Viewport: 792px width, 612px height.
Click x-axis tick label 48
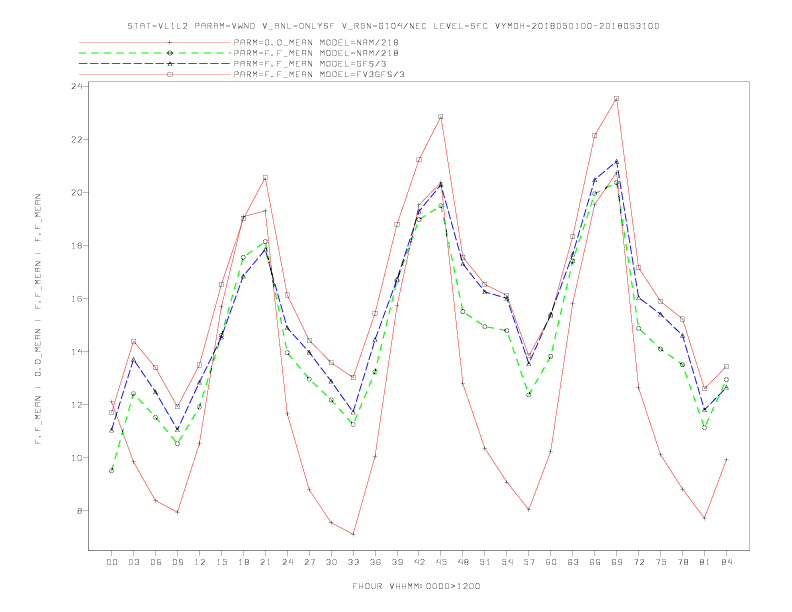463,562
